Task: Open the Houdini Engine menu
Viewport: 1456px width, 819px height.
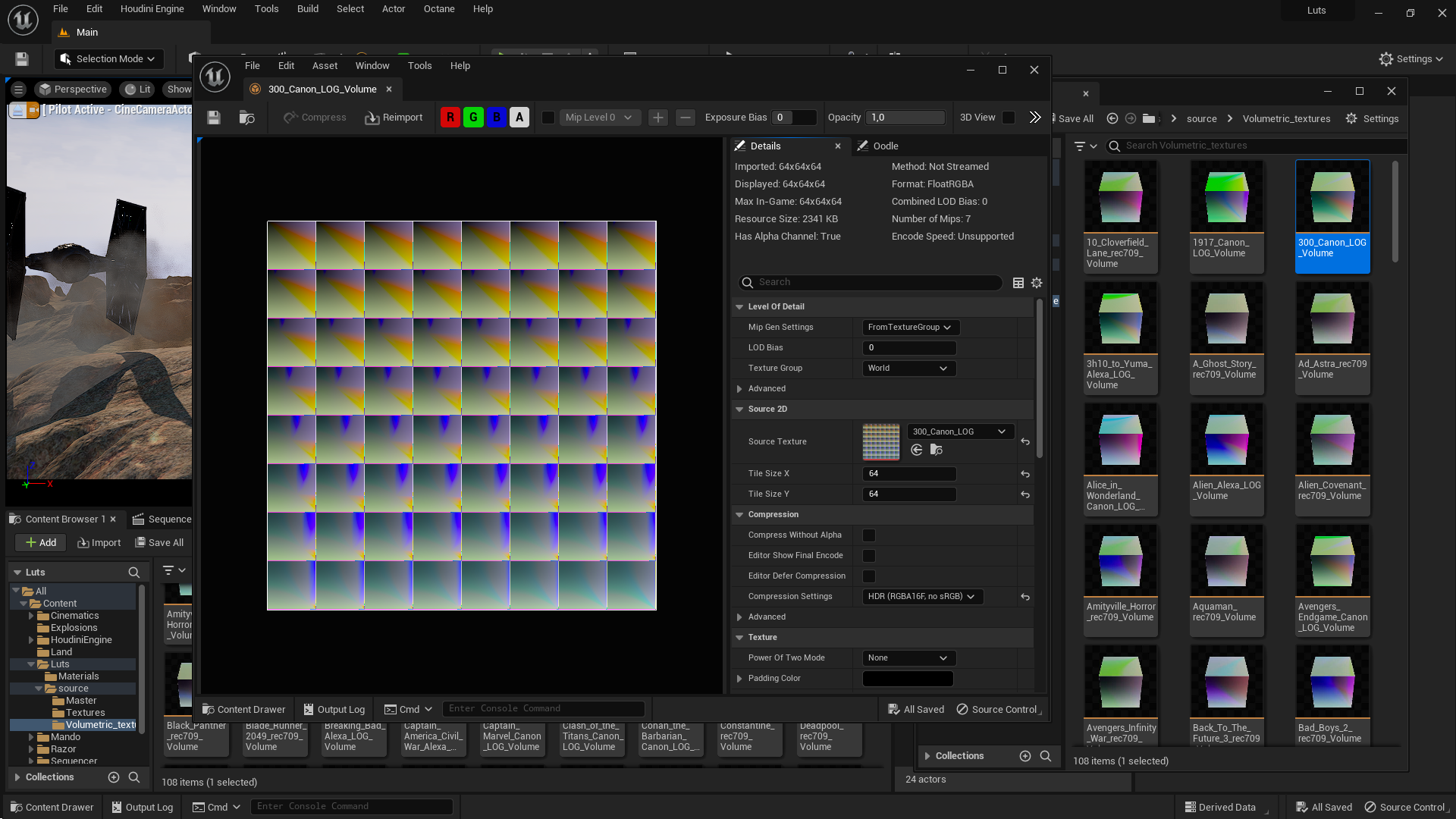Action: coord(152,9)
